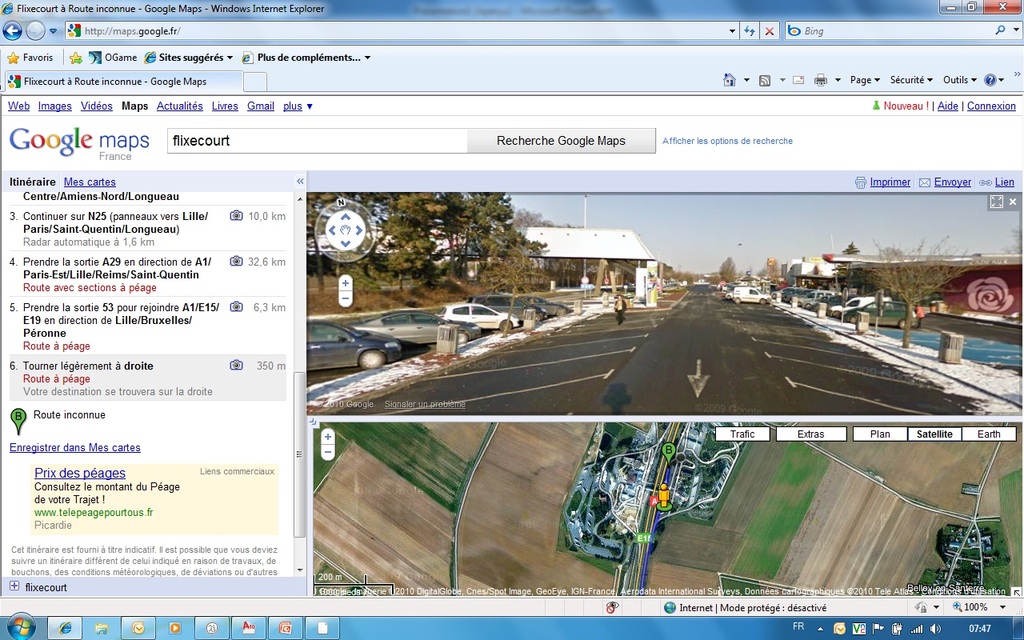1024x640 pixels.
Task: Close the Street View panel
Action: click(x=1012, y=202)
